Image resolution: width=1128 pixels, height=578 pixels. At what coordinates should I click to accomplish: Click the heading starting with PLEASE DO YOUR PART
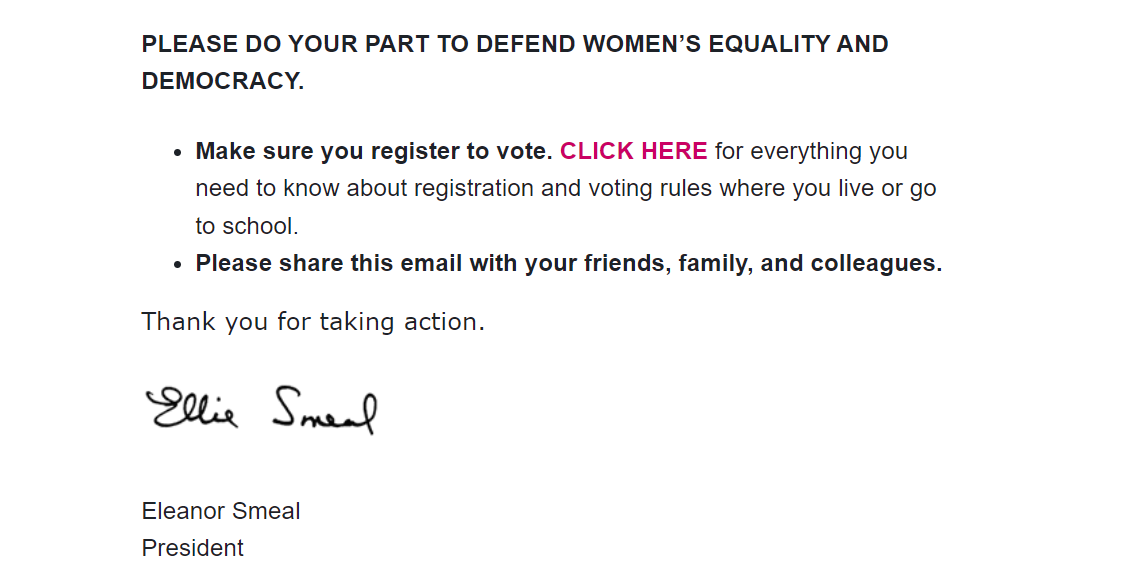pos(514,45)
